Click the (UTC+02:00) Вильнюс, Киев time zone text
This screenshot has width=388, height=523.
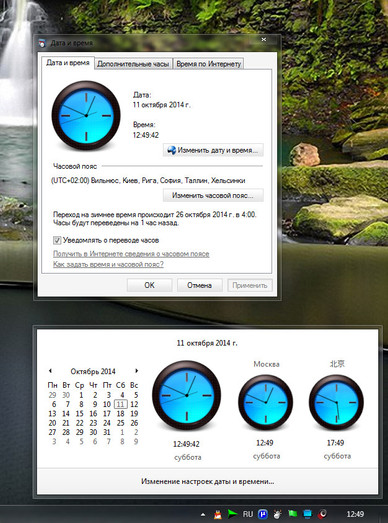tap(148, 180)
